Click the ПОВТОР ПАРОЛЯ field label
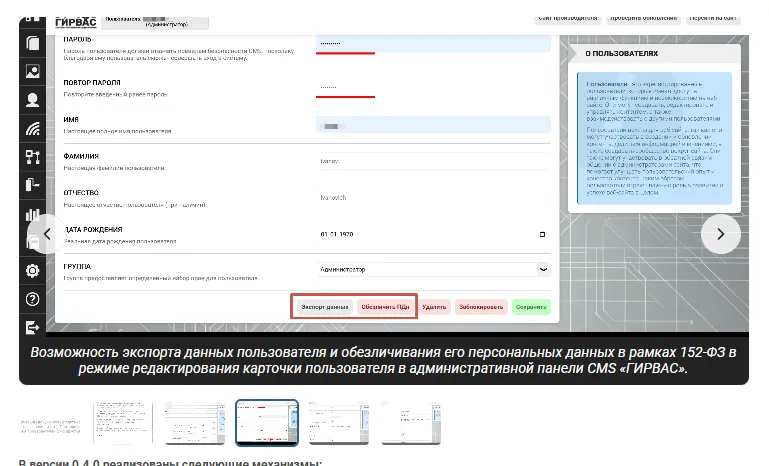The width and height of the screenshot is (769, 466). (x=92, y=83)
